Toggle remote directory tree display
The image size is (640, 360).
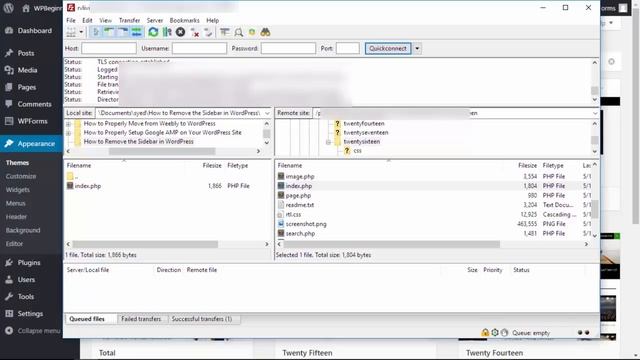[x=123, y=32]
